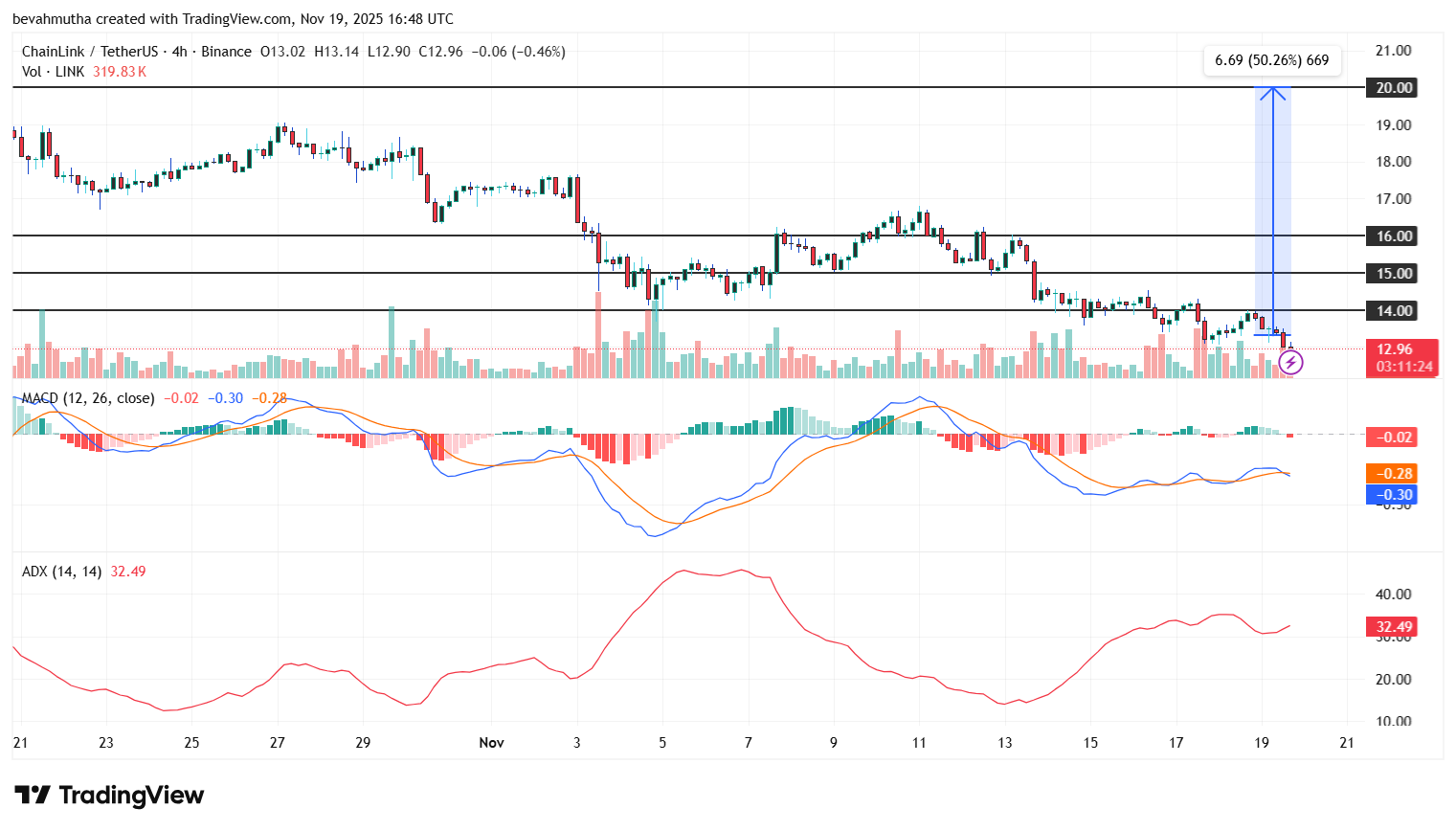This screenshot has width=1456, height=831.
Task: Click the purple lightning instant-trading icon
Action: coord(1292,362)
